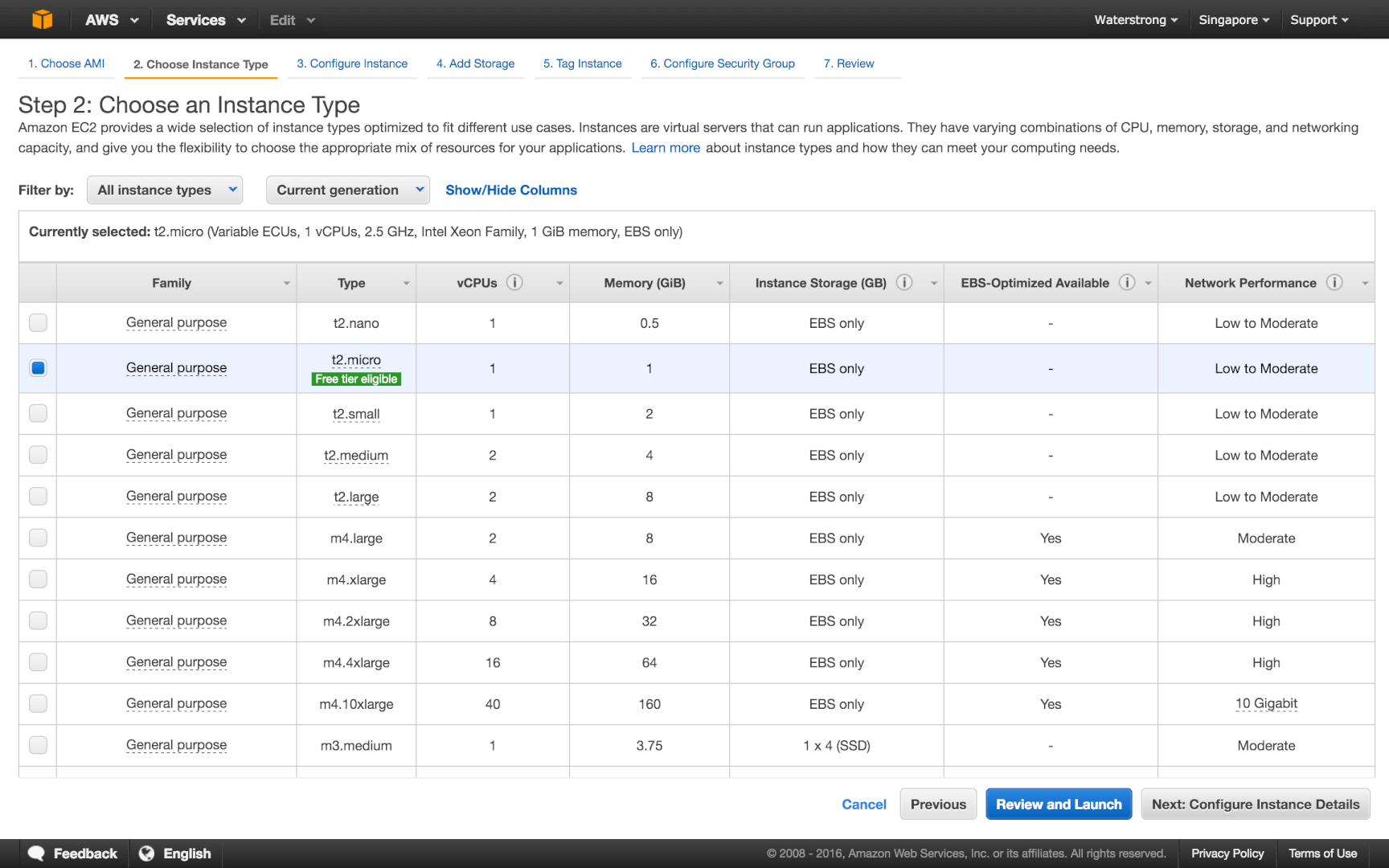Viewport: 1389px width, 868px height.
Task: Open Family column sort dropdown arrow
Action: (x=286, y=283)
